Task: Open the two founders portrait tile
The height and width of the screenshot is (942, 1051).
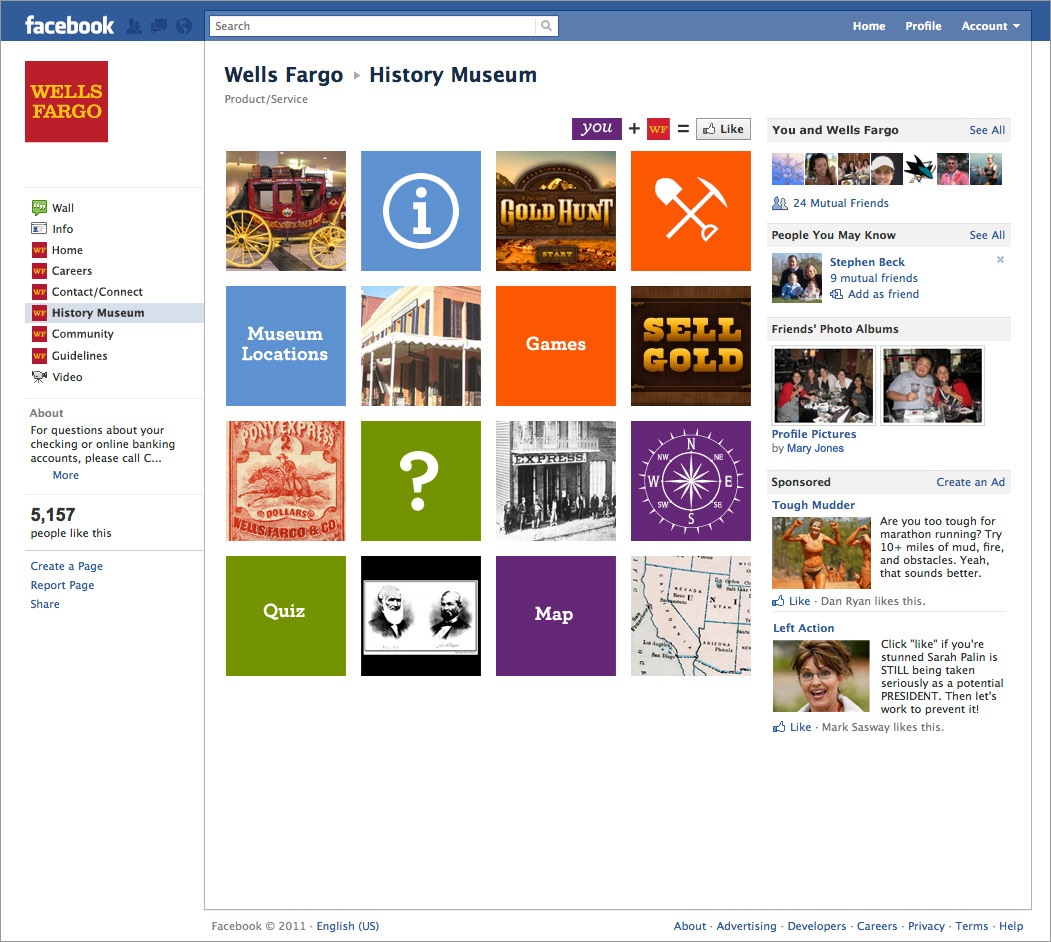Action: 421,615
